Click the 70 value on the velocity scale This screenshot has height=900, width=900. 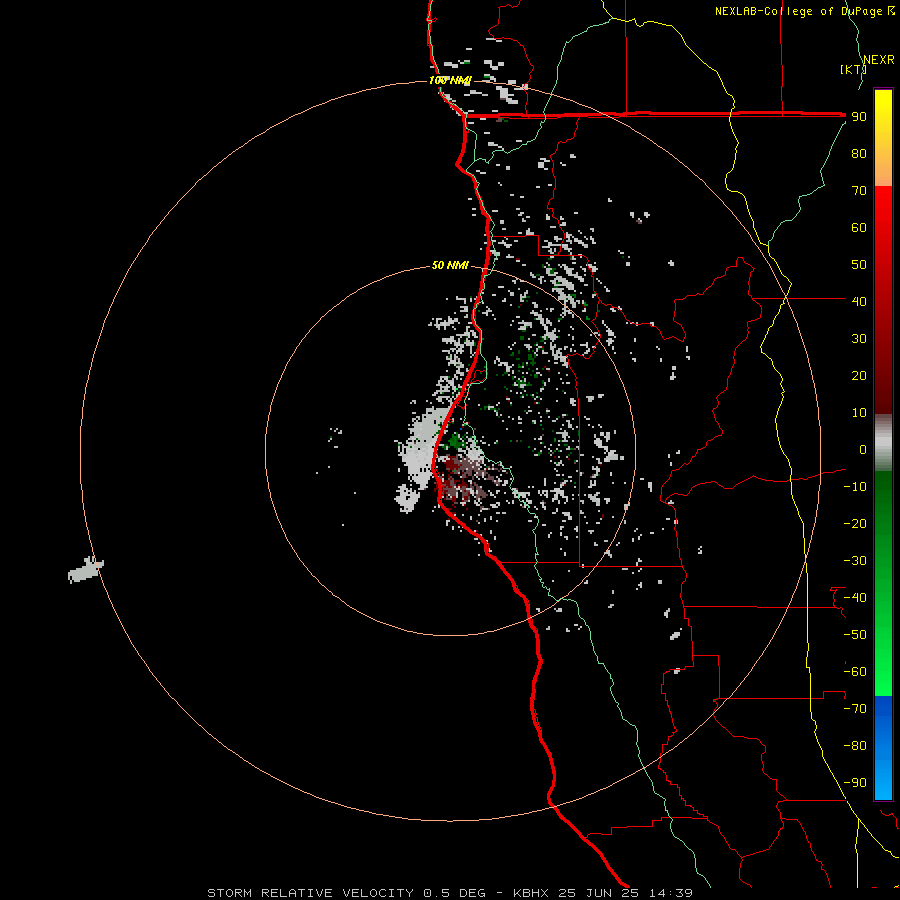tap(859, 191)
